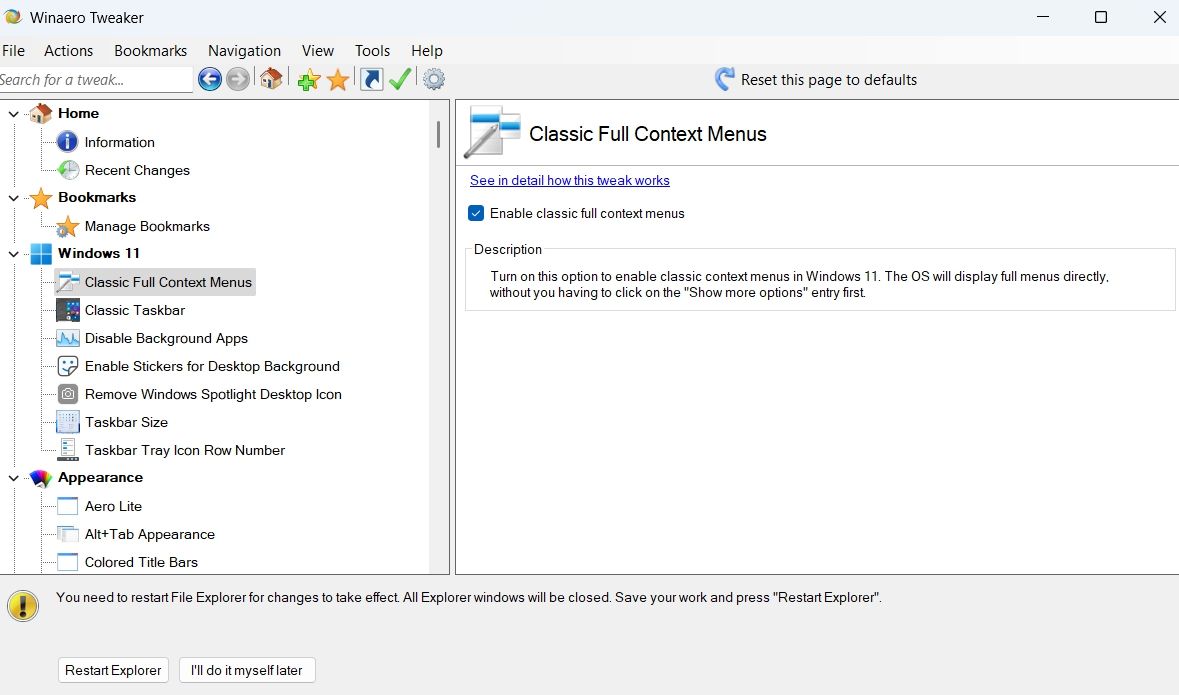Screen dimensions: 1179x695
Task: Click the Remove Windows Spotlight camera icon
Action: point(68,394)
